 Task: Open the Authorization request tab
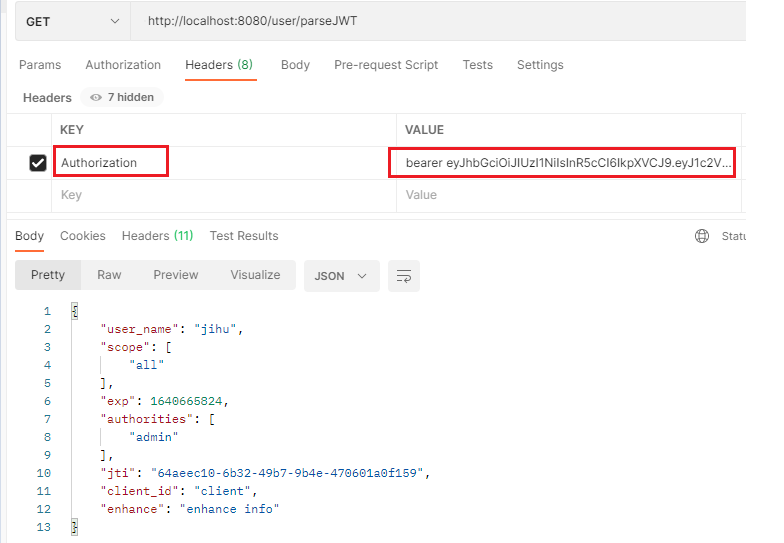pyautogui.click(x=123, y=65)
